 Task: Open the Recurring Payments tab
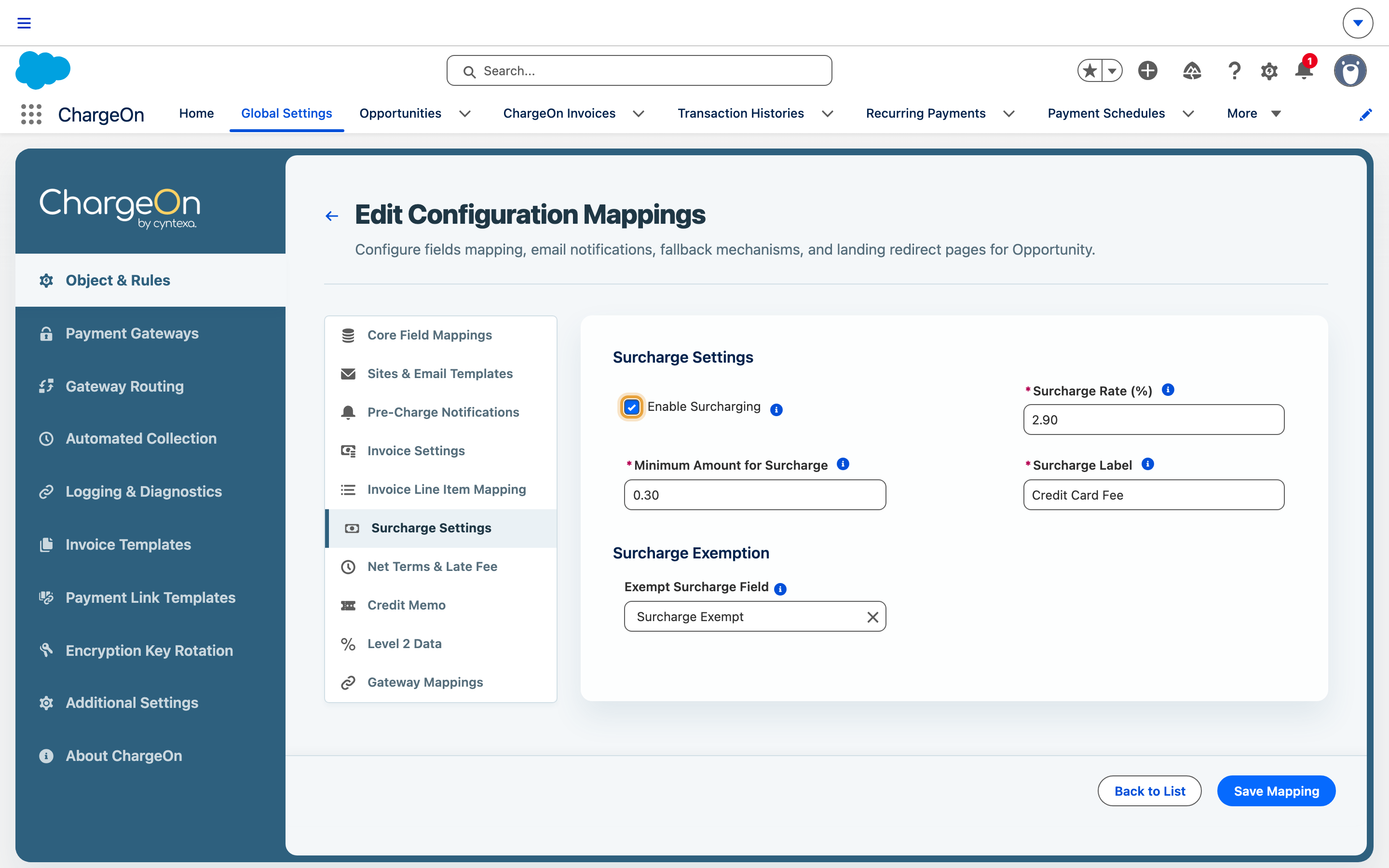[x=925, y=113]
